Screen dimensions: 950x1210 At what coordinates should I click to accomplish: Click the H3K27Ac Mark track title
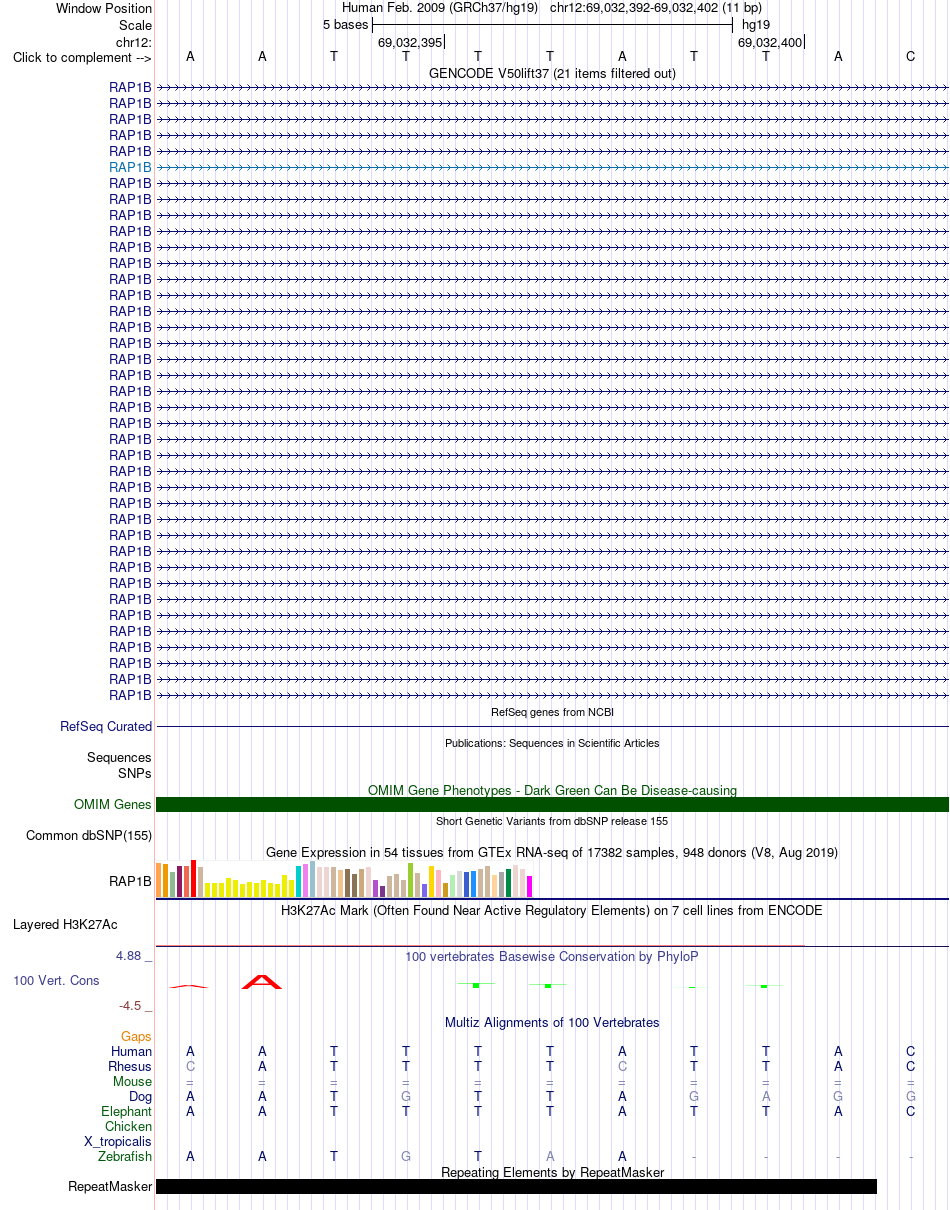(x=552, y=910)
